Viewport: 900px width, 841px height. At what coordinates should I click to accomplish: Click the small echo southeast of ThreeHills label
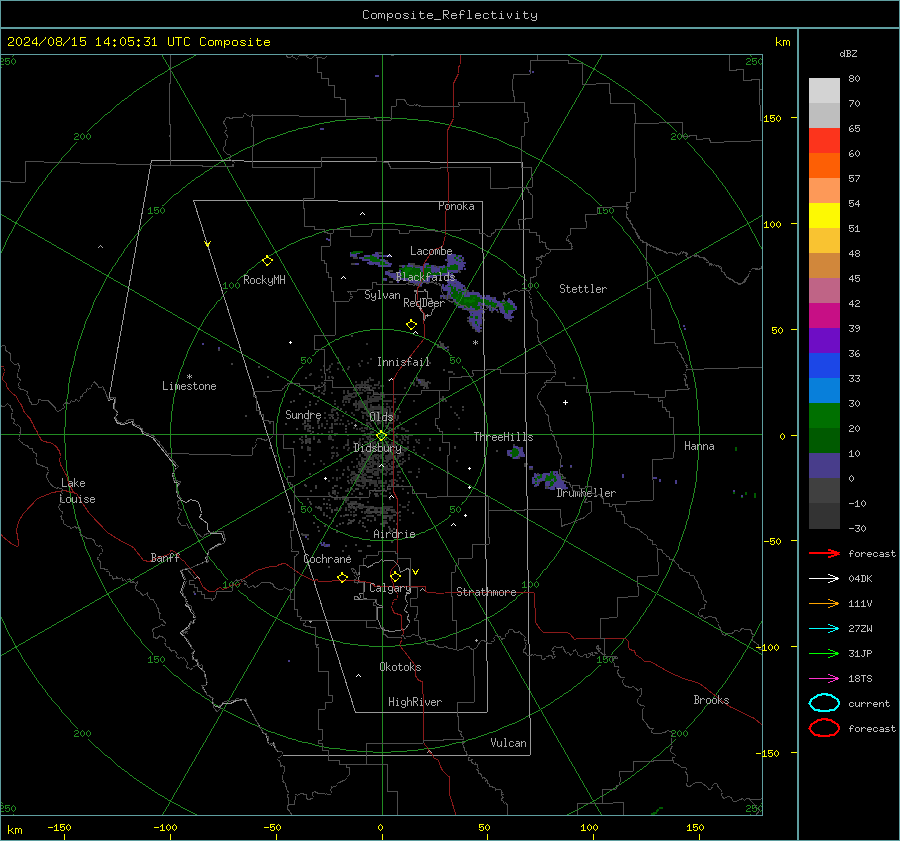(x=515, y=452)
